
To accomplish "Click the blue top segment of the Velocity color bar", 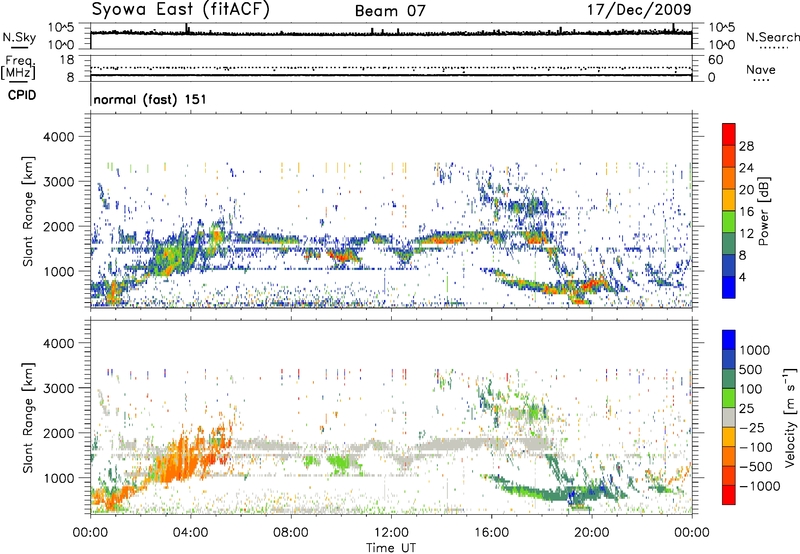I will pos(729,340).
